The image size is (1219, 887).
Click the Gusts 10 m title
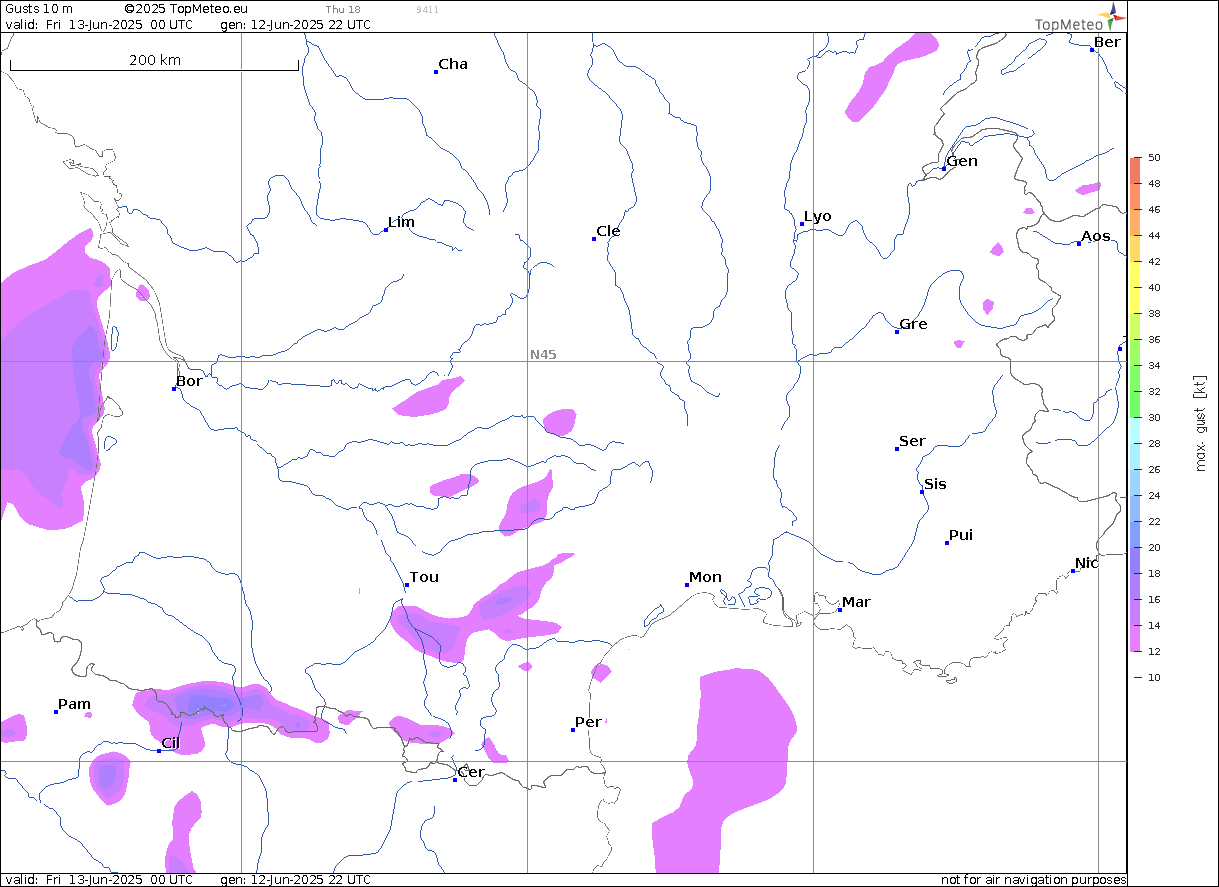point(39,9)
